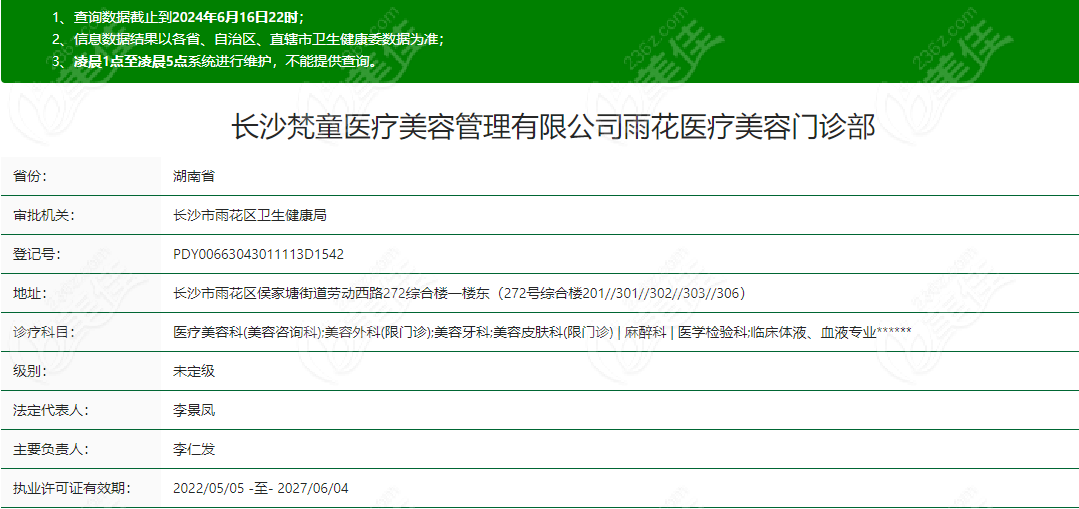Viewport: 1079px width, 509px height.
Task: Select validity period 2022/05/05 -至- 2027/06/04
Action: [x=261, y=489]
